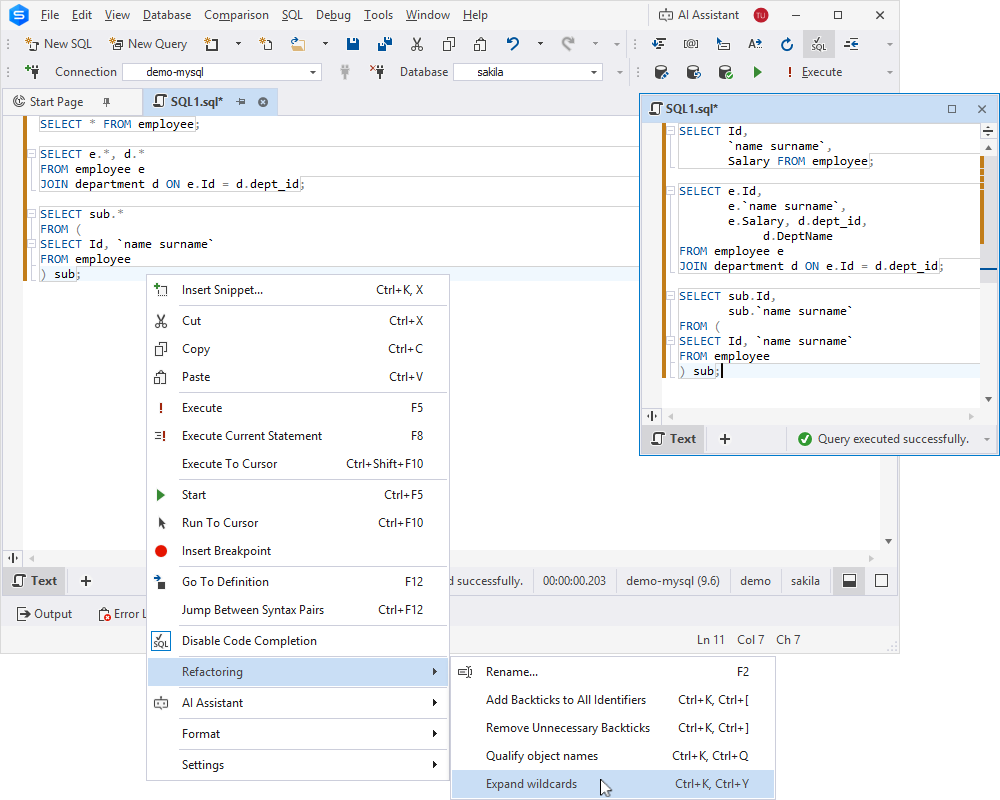The width and height of the screenshot is (1000, 800).
Task: Choose Rename in the Refactoring submenu
Action: [613, 672]
